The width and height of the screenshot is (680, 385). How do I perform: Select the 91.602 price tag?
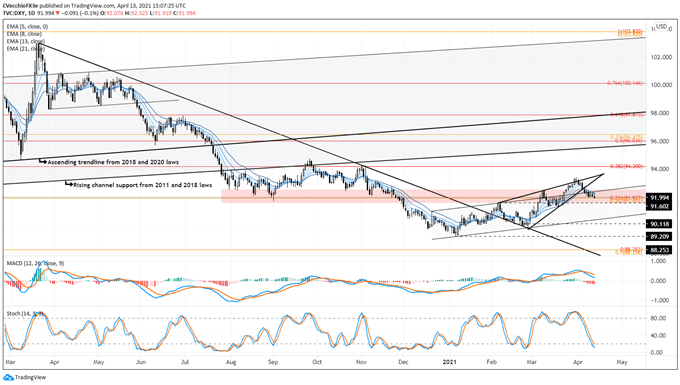point(659,206)
